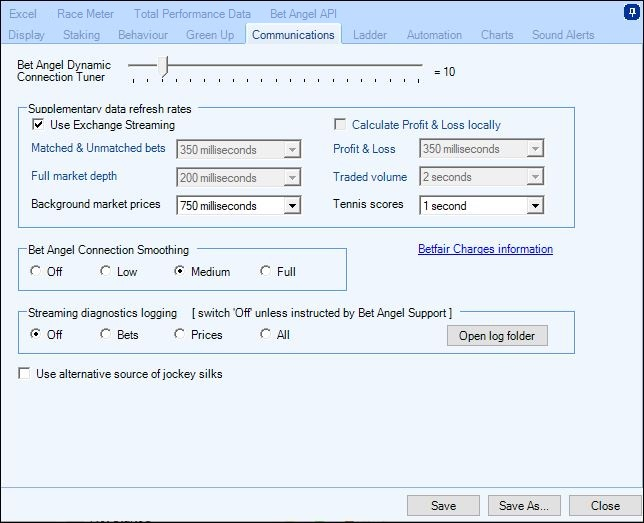Go to the Charts tab

point(497,35)
